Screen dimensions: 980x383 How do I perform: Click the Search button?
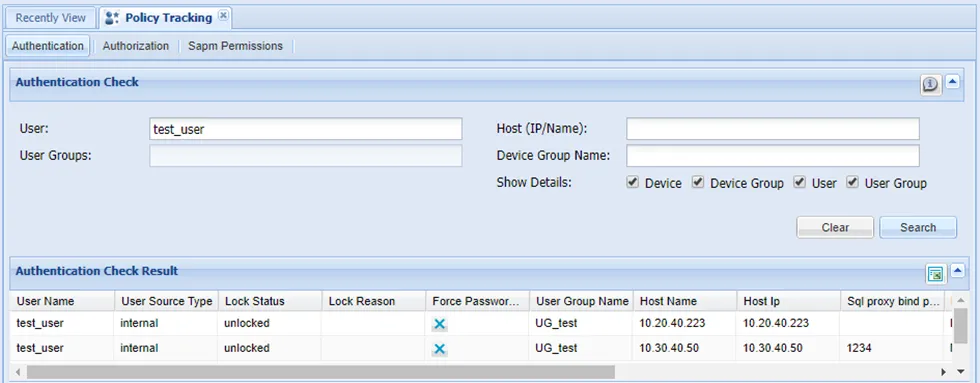918,227
